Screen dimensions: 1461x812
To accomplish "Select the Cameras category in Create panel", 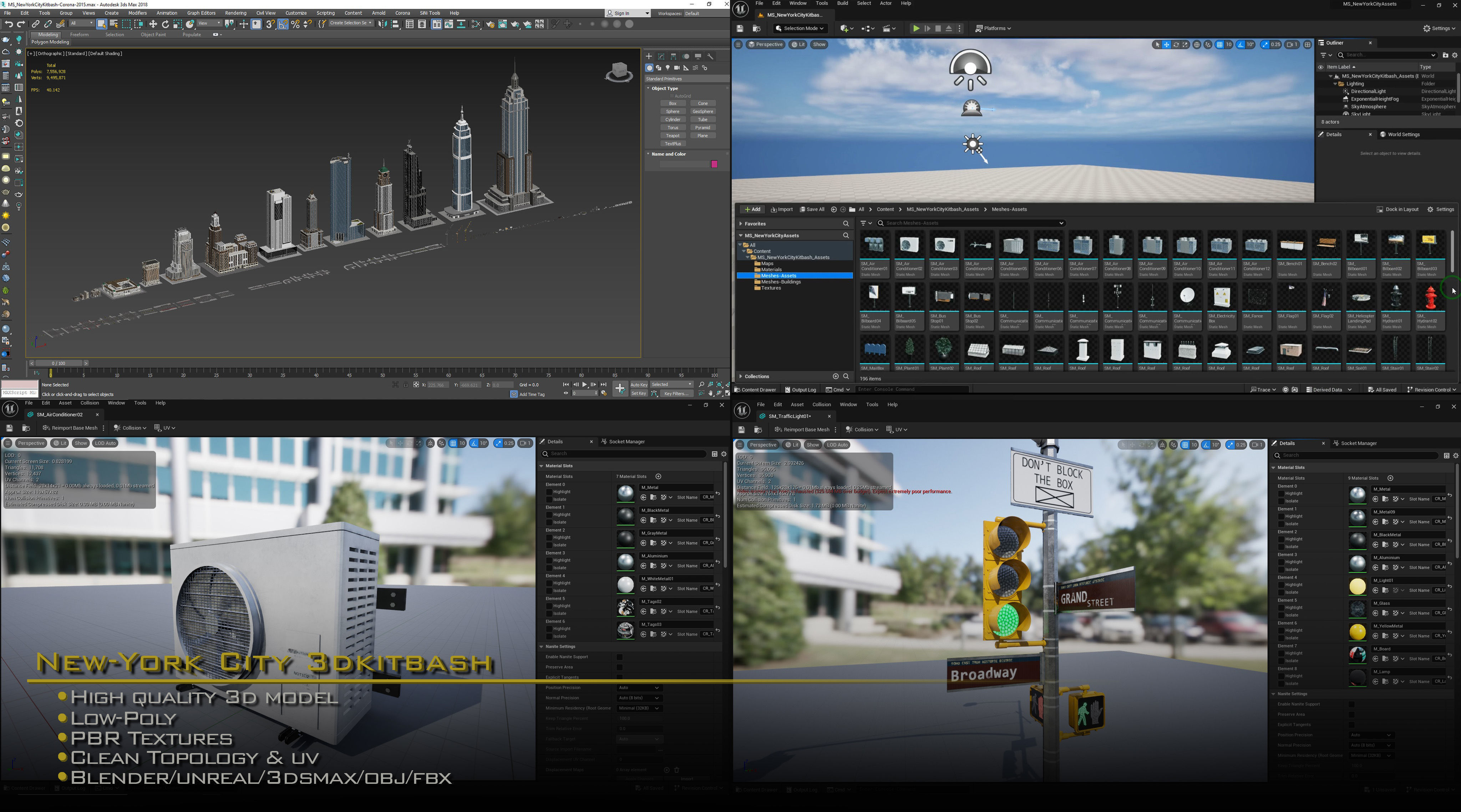I will pos(676,67).
